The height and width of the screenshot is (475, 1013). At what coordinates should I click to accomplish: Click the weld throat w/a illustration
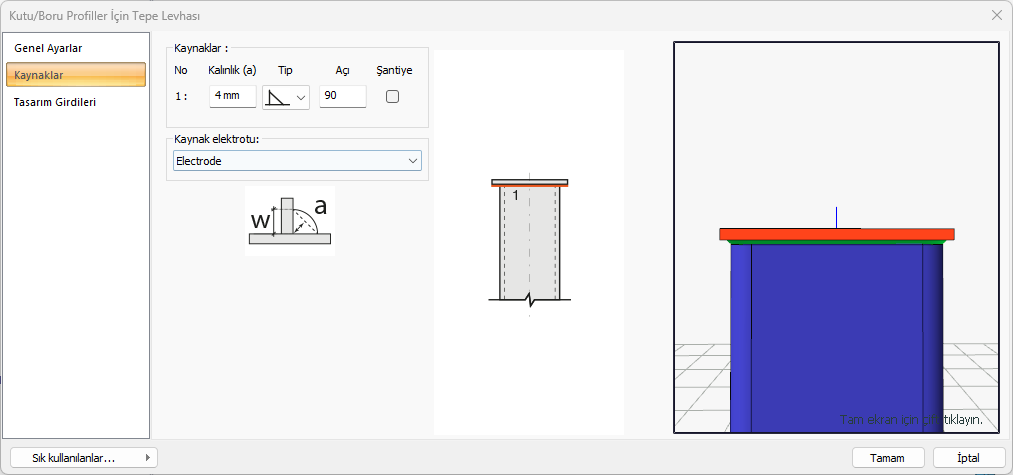[289, 220]
